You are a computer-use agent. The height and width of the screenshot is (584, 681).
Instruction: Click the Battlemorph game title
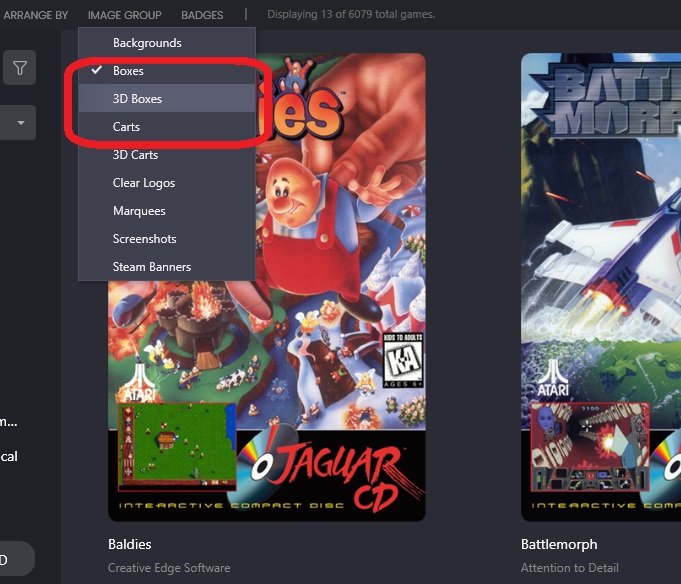click(x=559, y=544)
